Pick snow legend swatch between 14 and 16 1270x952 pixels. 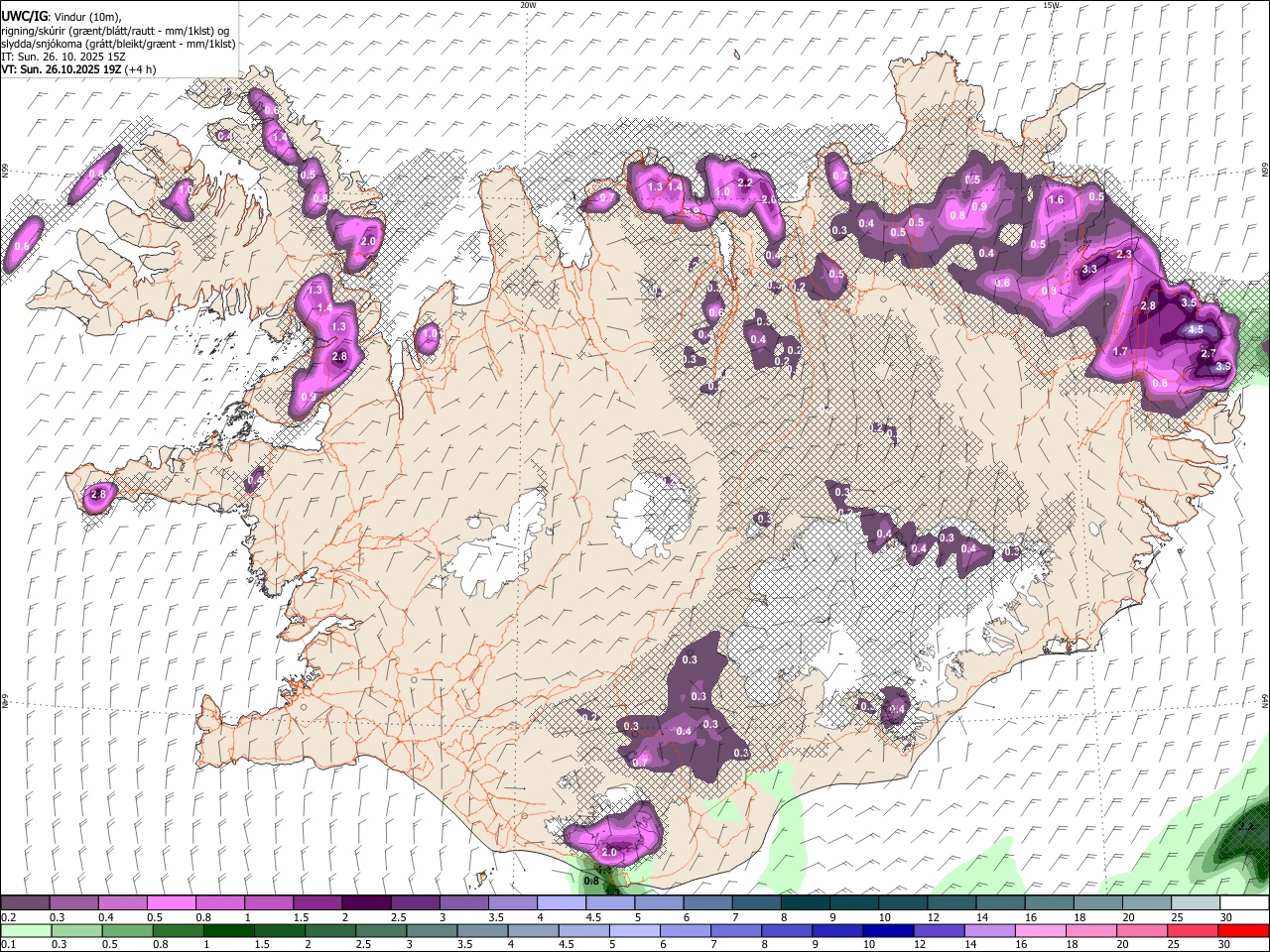(1000, 903)
